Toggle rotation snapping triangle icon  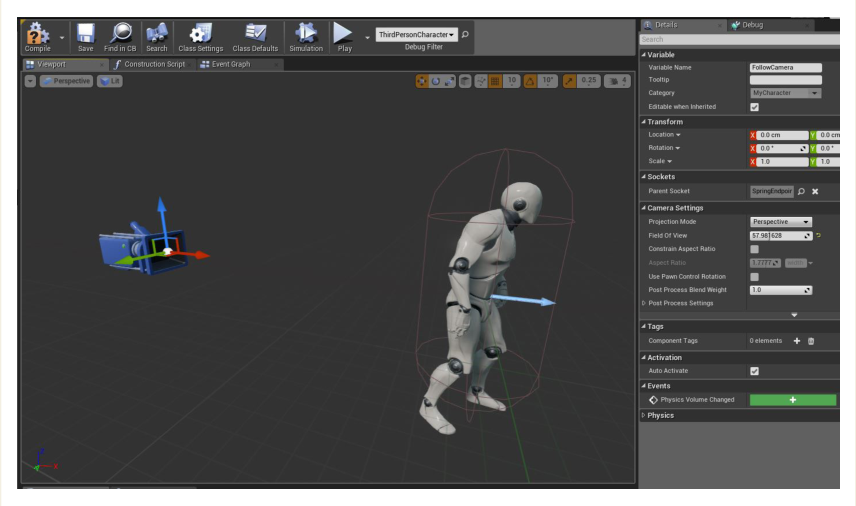530,81
